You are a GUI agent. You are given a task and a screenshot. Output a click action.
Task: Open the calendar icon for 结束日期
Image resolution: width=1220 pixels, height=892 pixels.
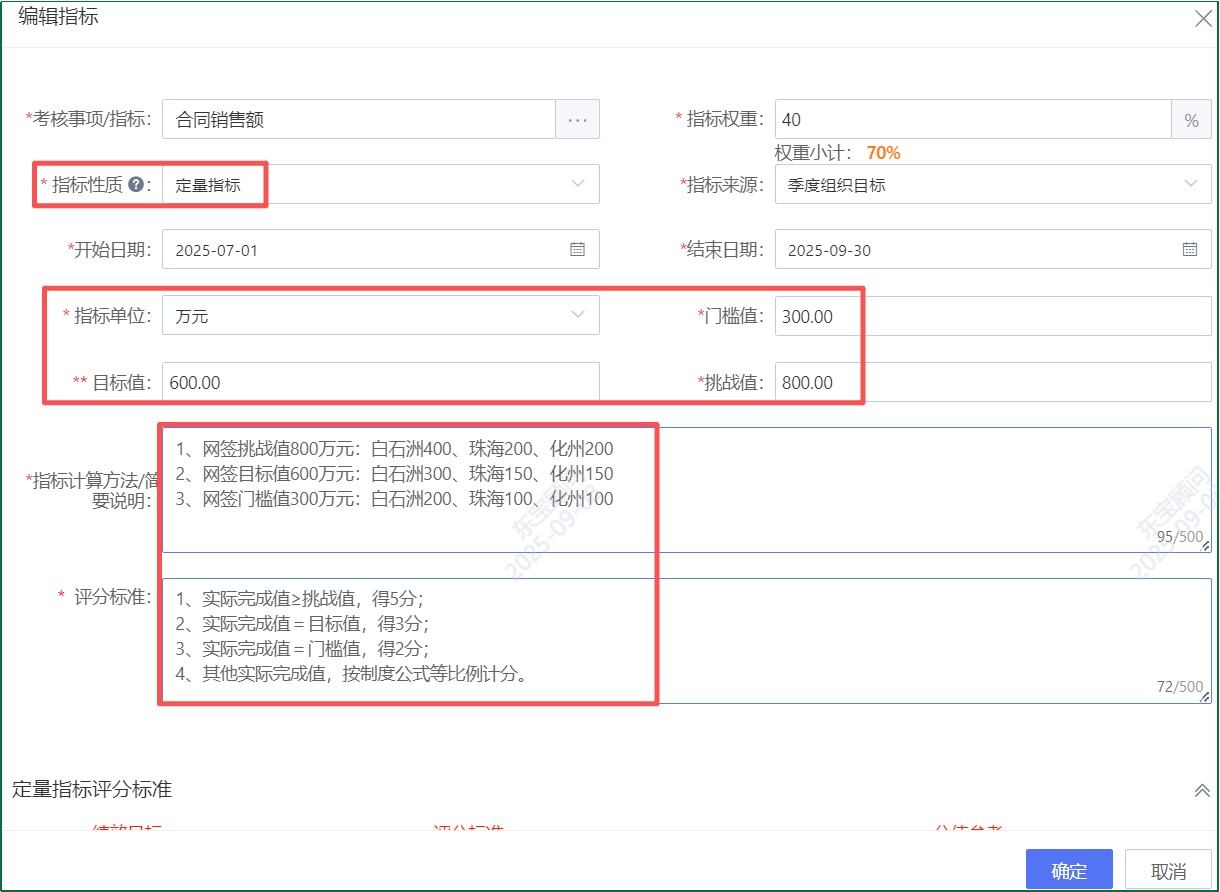click(1190, 250)
